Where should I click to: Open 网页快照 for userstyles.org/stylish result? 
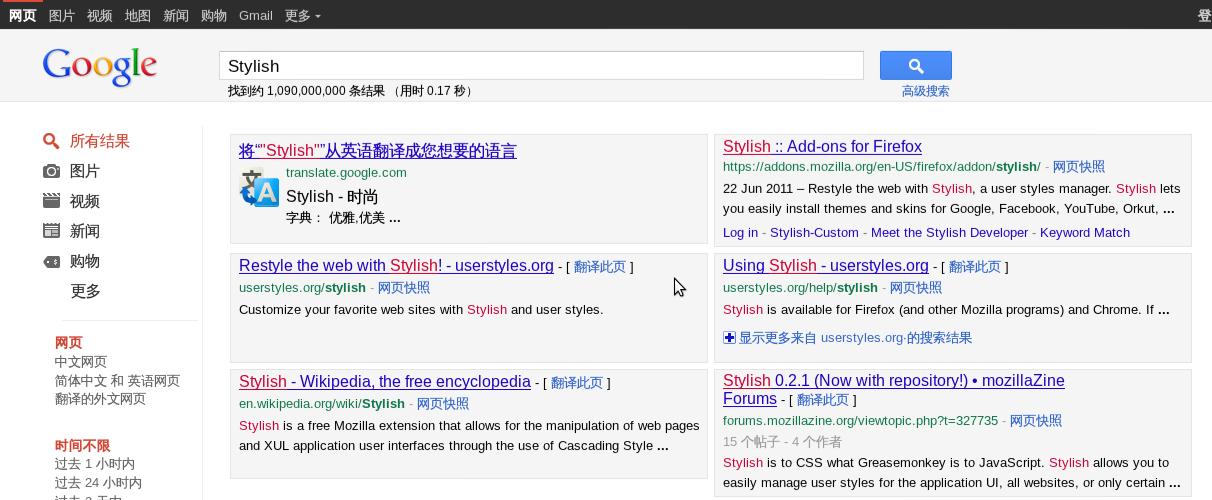(404, 288)
